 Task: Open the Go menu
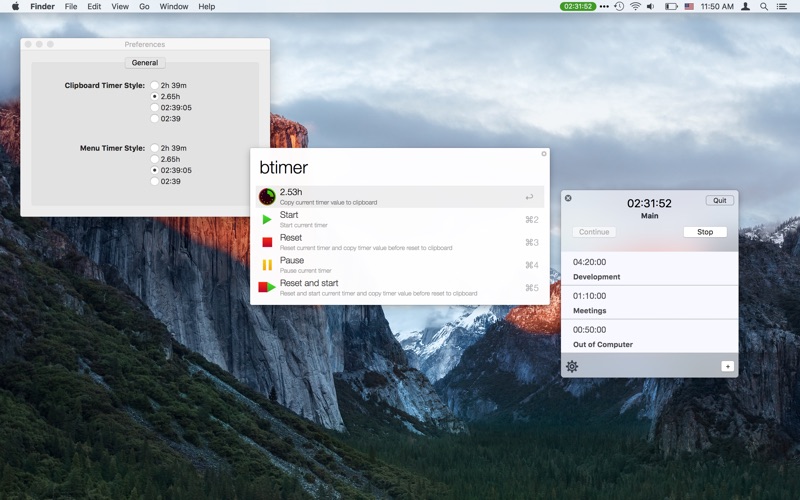pos(144,7)
